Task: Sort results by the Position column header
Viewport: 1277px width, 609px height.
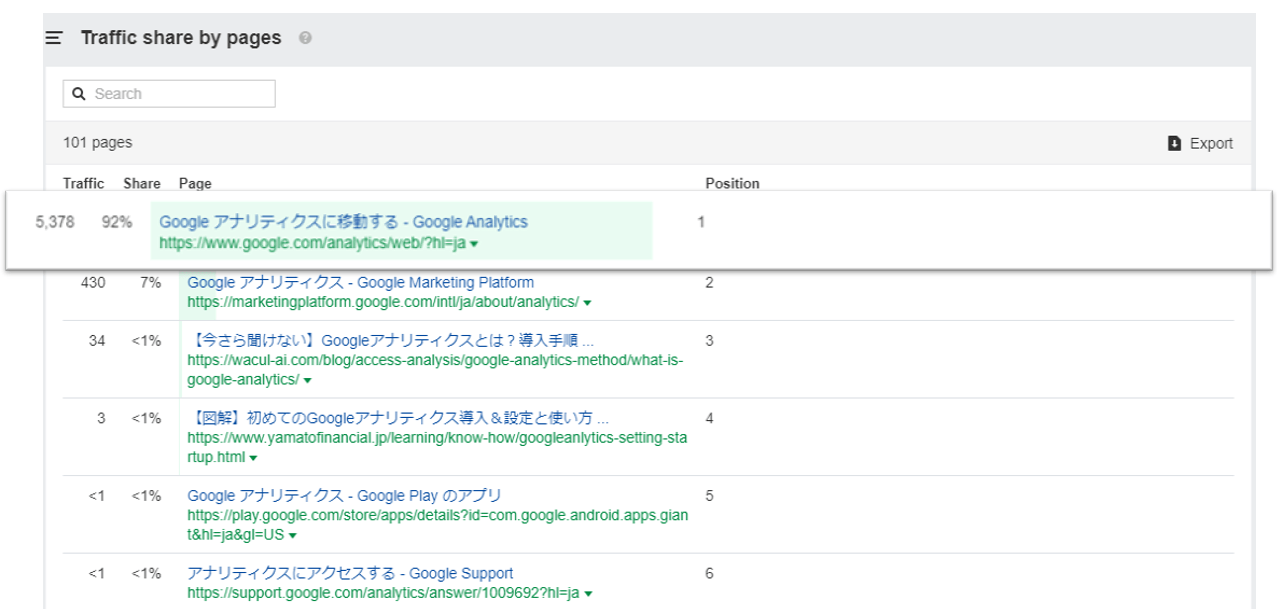Action: (732, 183)
